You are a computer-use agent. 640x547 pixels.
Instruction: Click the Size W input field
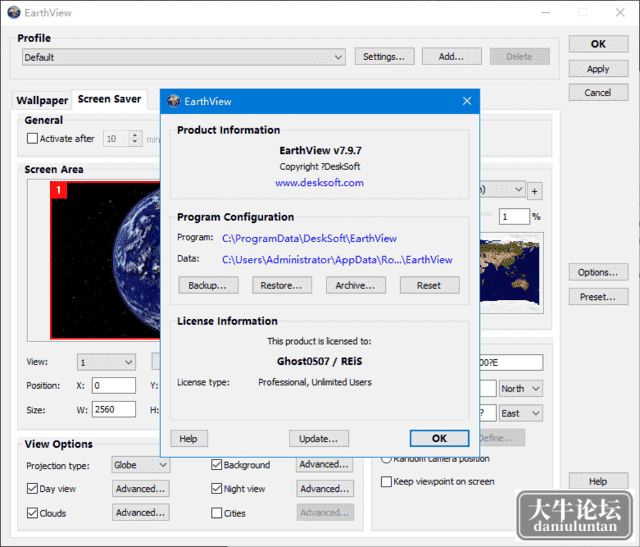click(x=114, y=409)
